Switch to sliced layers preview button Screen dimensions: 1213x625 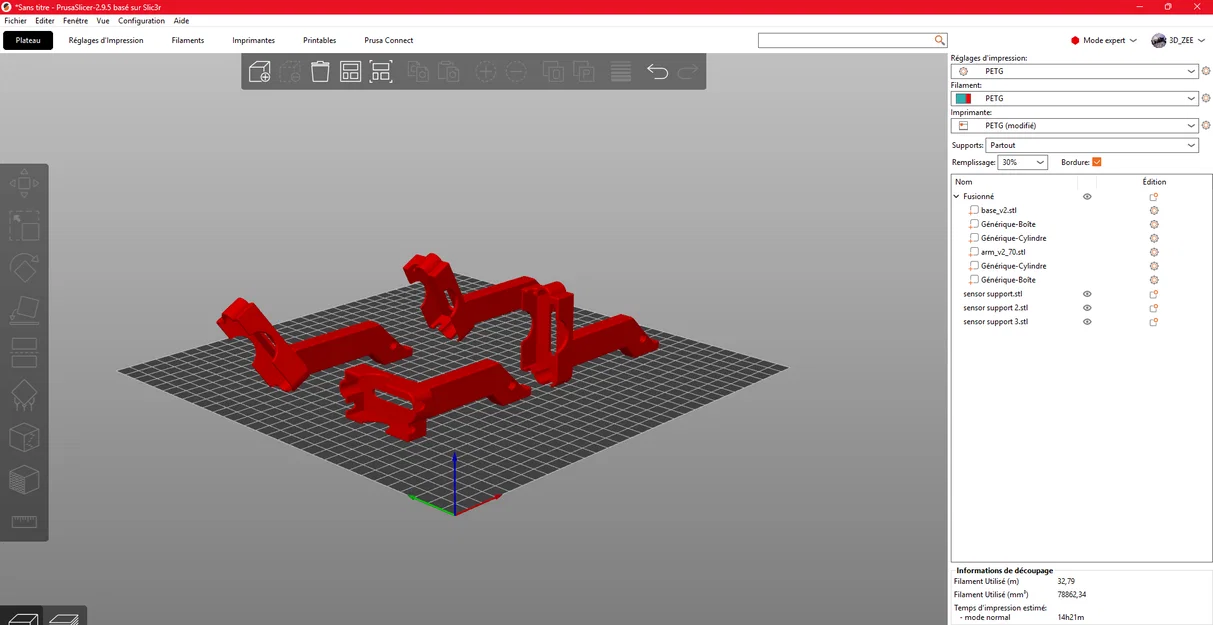(65, 617)
